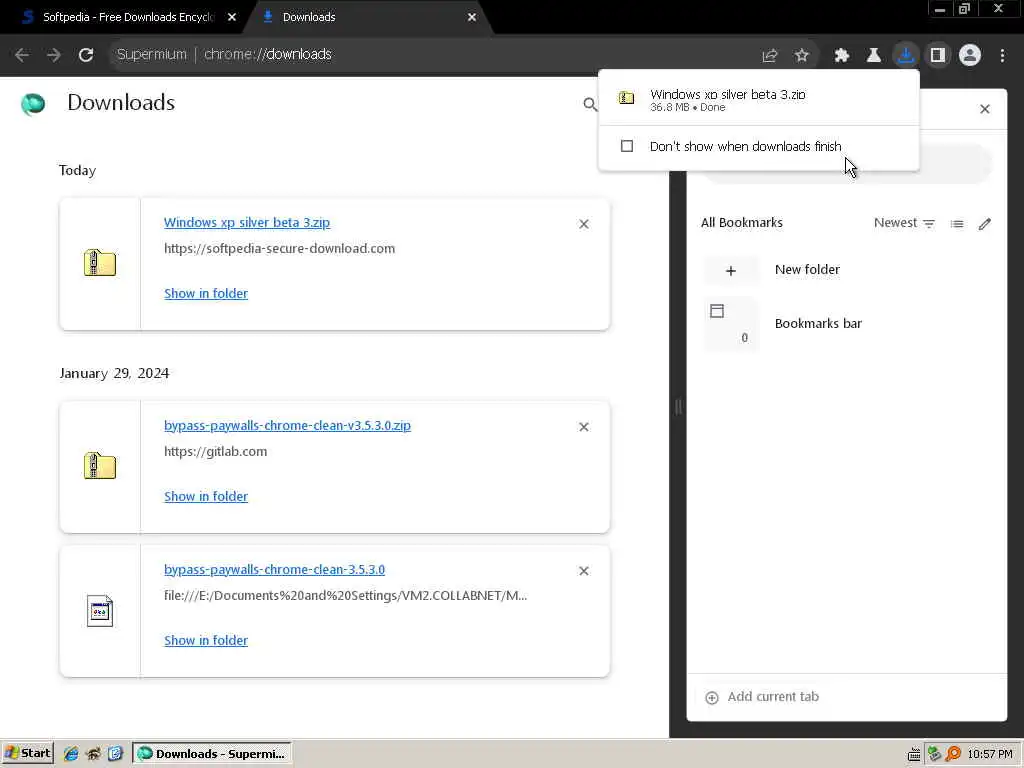Viewport: 1024px width, 768px height.
Task: Launch Internet Explorer from quick launch
Action: click(71, 754)
